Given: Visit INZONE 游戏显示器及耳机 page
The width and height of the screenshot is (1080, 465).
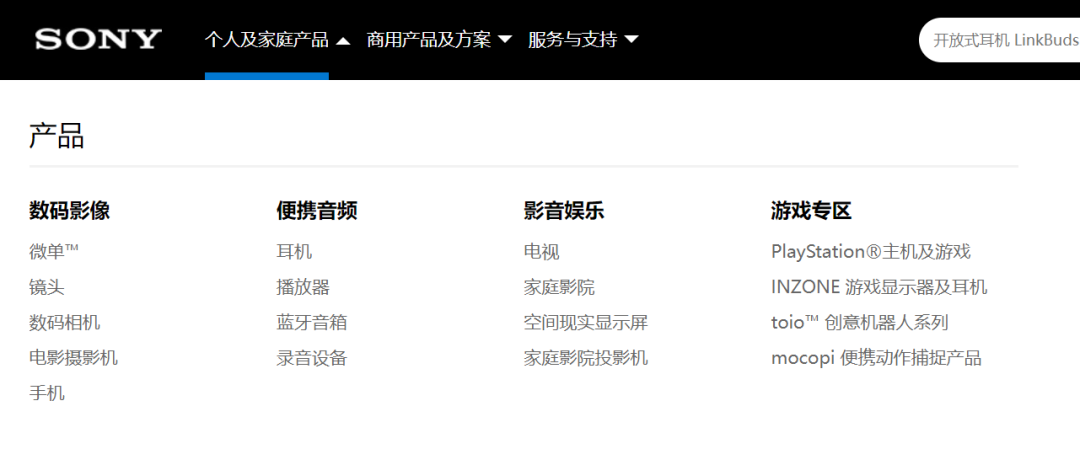Looking at the screenshot, I should coord(879,287).
